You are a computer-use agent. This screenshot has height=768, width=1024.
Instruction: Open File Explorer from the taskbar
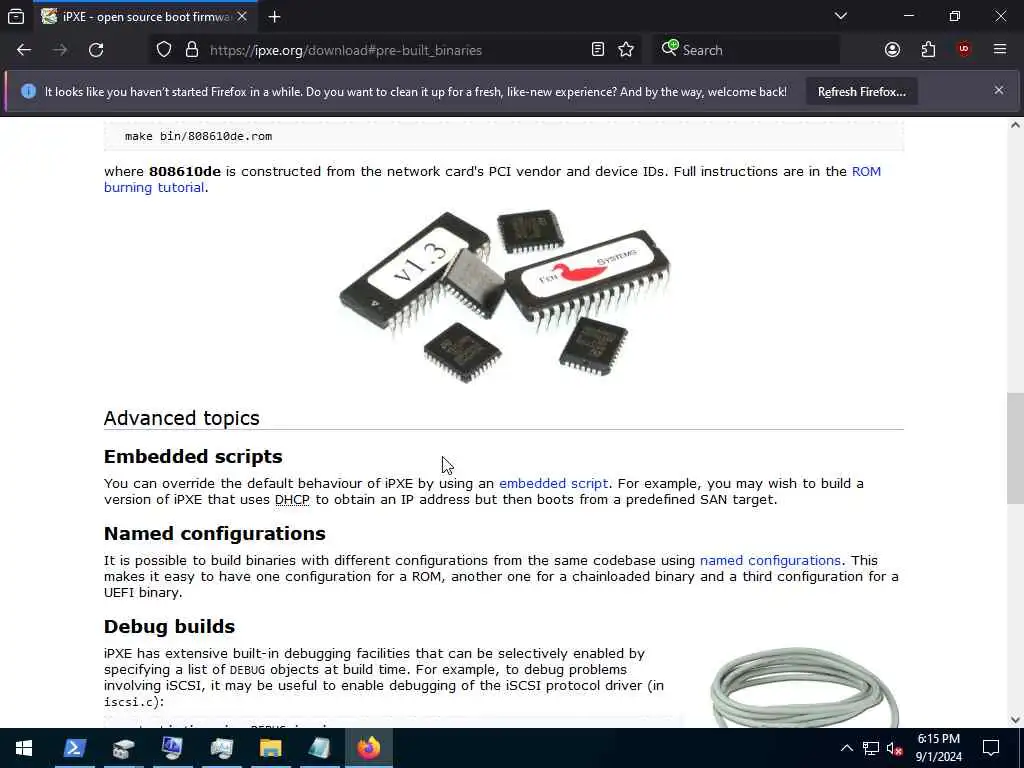click(270, 748)
